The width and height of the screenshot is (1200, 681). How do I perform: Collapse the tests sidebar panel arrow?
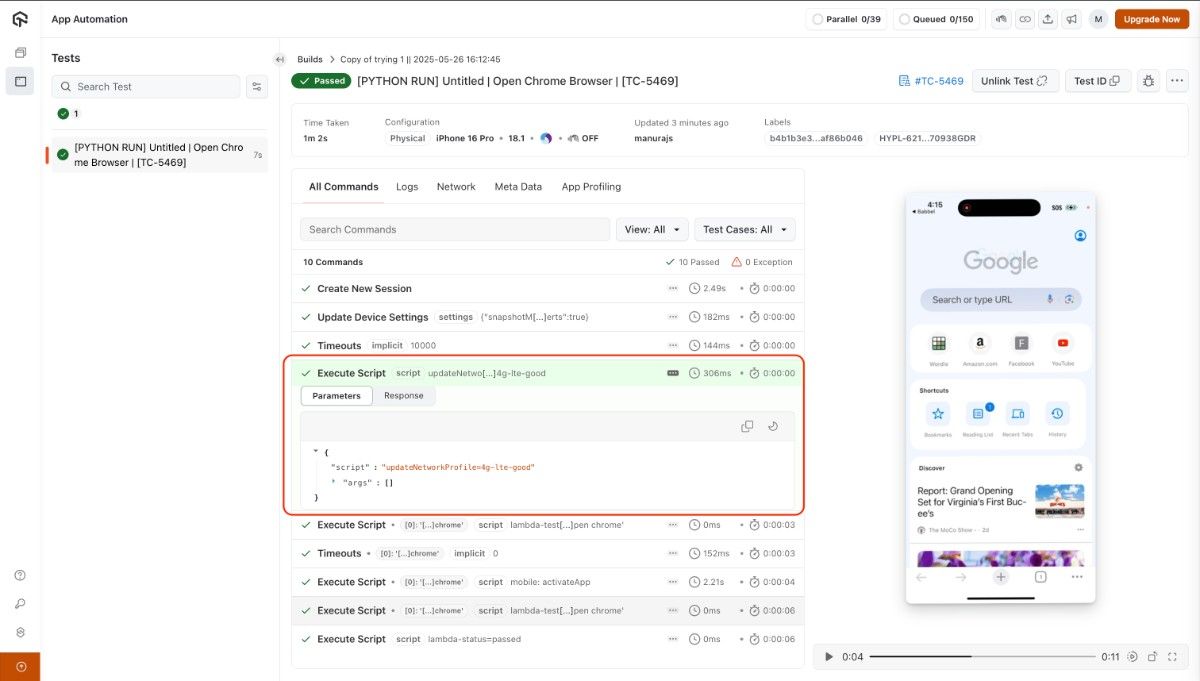(280, 60)
